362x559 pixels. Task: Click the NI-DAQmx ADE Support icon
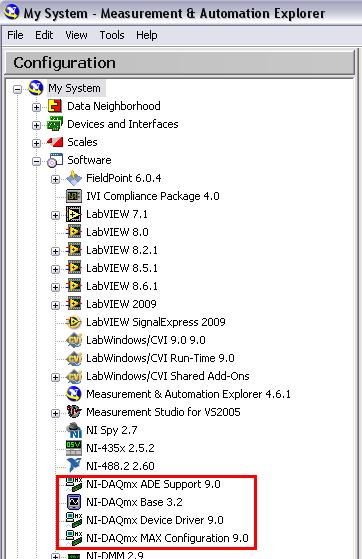pyautogui.click(x=74, y=484)
